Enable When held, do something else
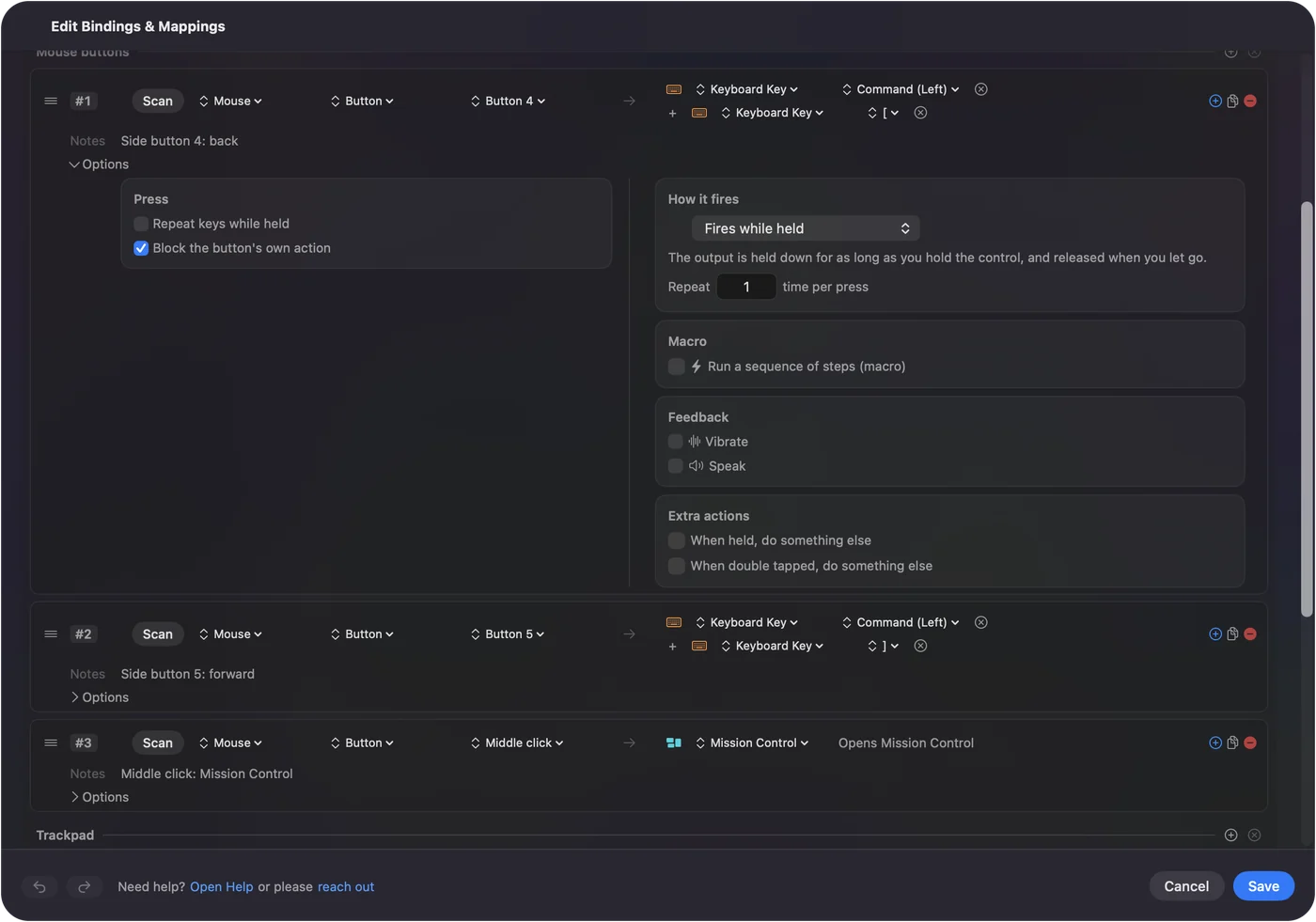Screen dimensions: 1316x922 (x=676, y=540)
